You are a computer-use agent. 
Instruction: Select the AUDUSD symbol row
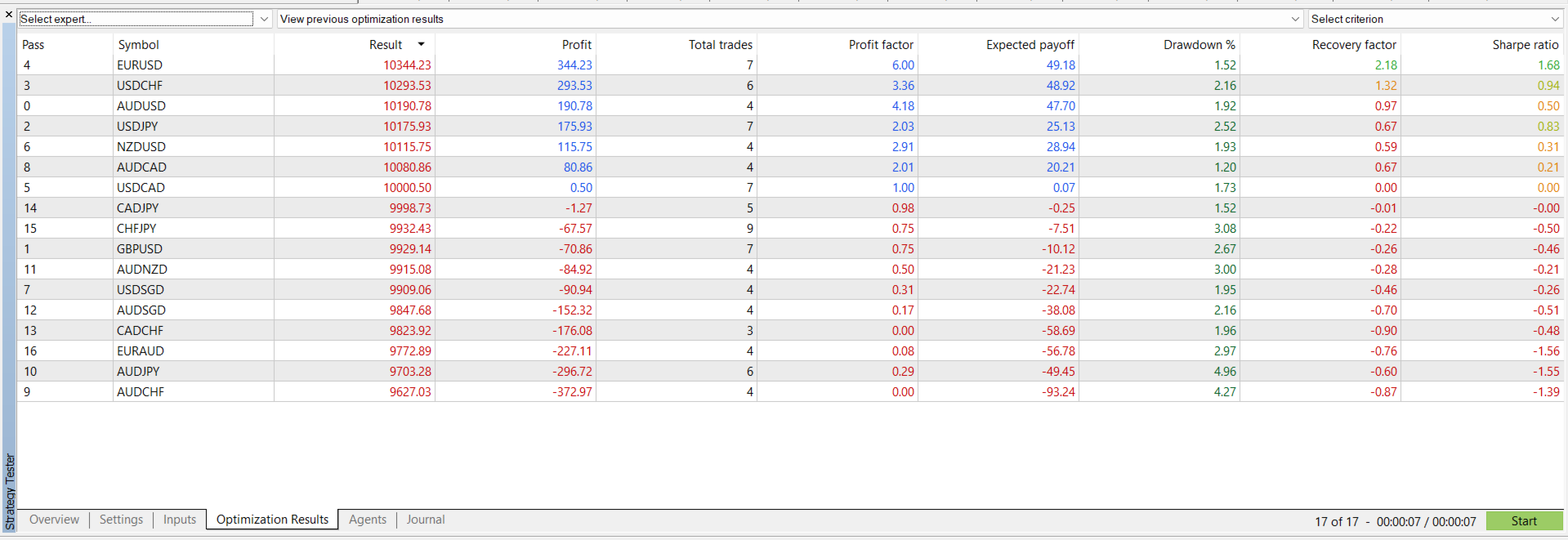pyautogui.click(x=790, y=106)
